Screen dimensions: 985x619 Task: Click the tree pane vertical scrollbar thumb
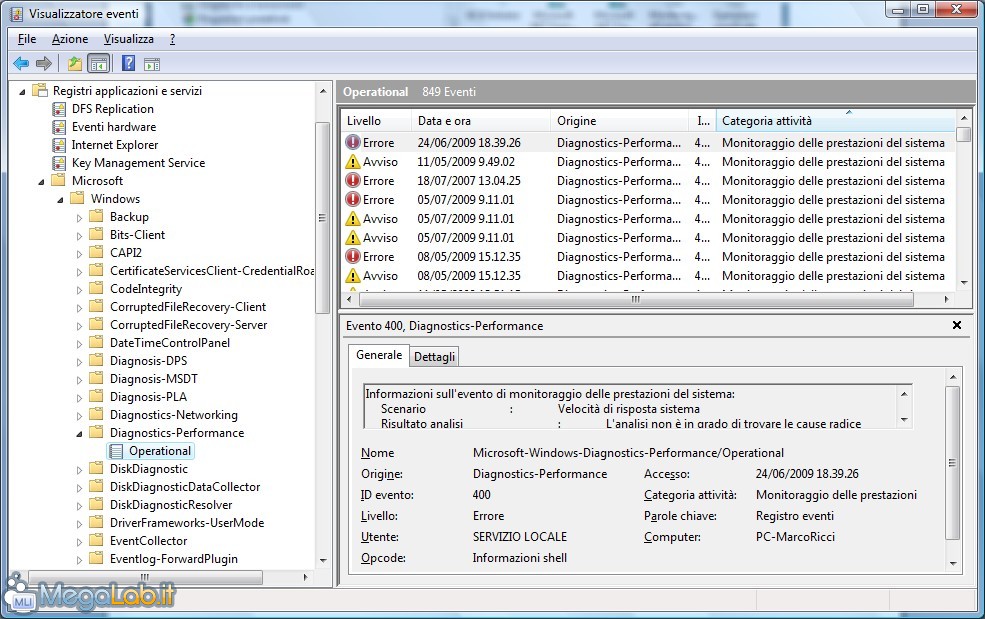(x=322, y=217)
